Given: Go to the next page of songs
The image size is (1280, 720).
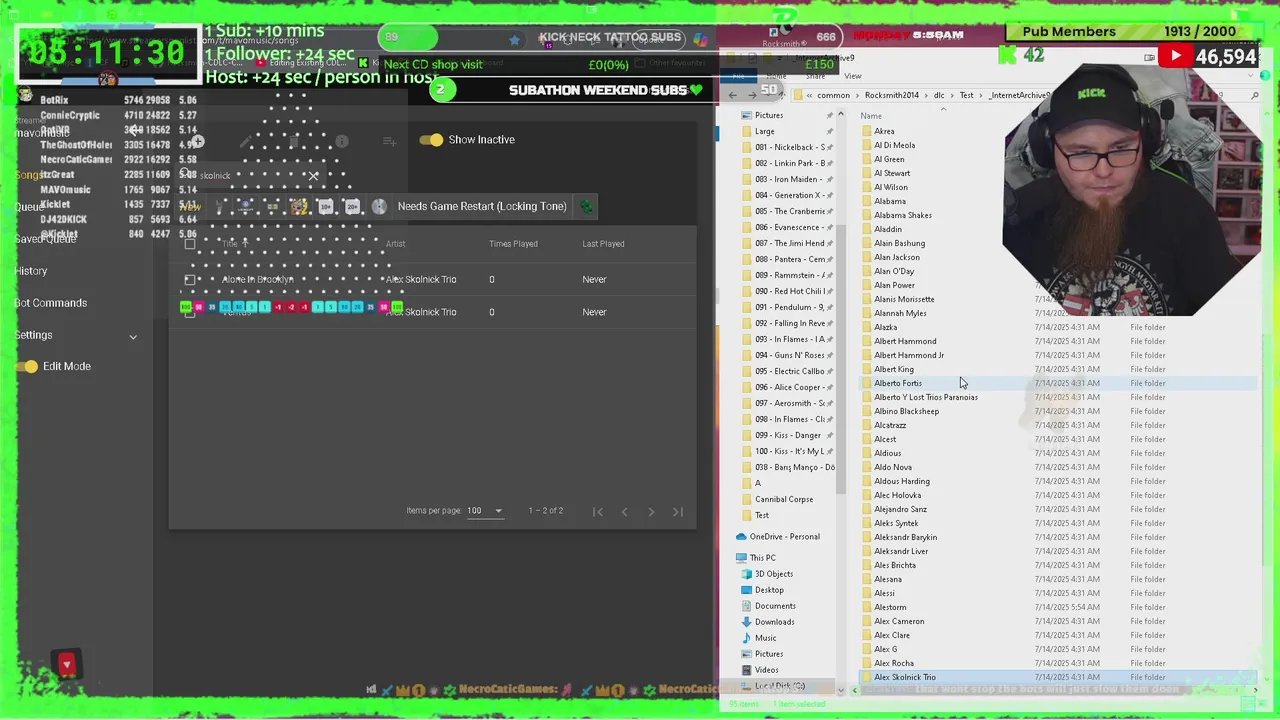Looking at the screenshot, I should 651,512.
